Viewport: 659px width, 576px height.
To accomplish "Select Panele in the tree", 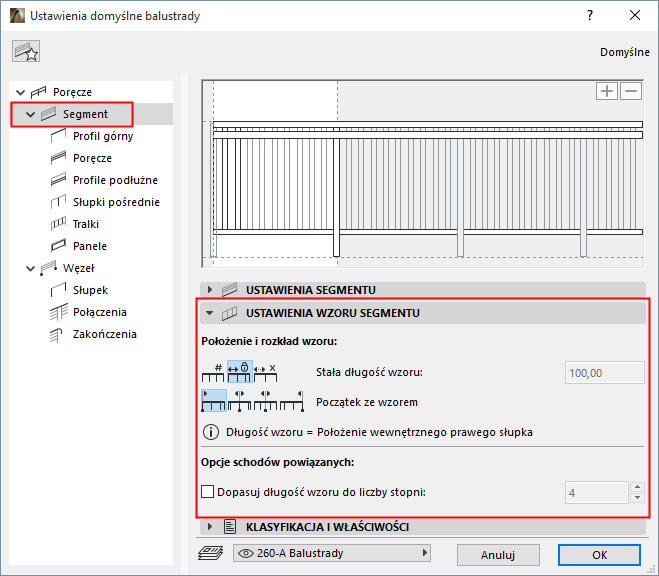I will 90,246.
